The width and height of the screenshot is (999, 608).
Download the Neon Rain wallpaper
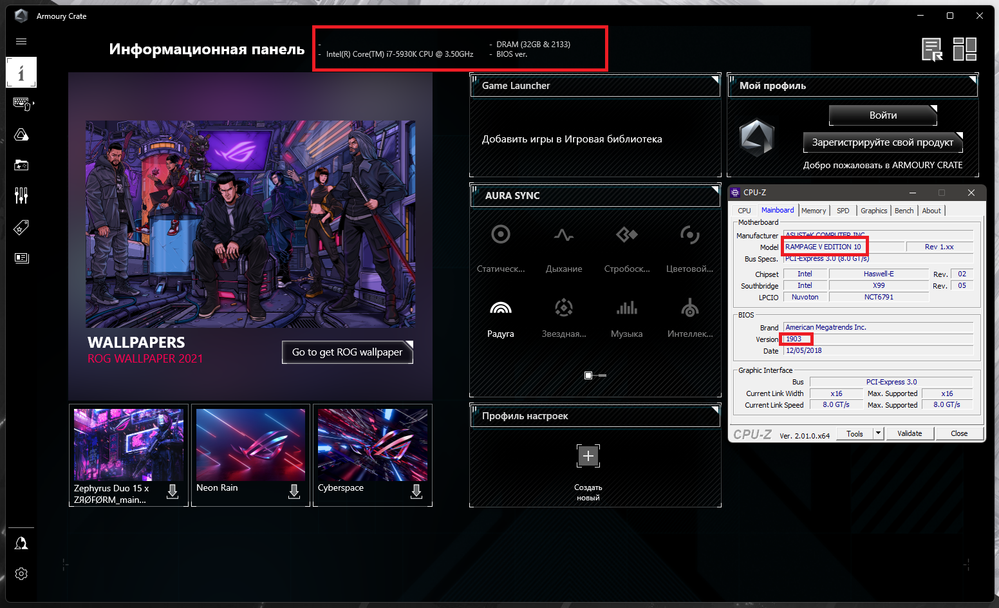pos(294,491)
